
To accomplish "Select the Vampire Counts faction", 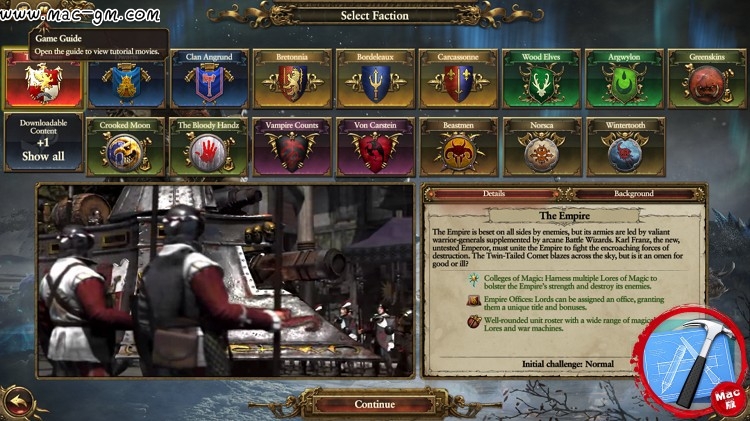I will pyautogui.click(x=292, y=147).
